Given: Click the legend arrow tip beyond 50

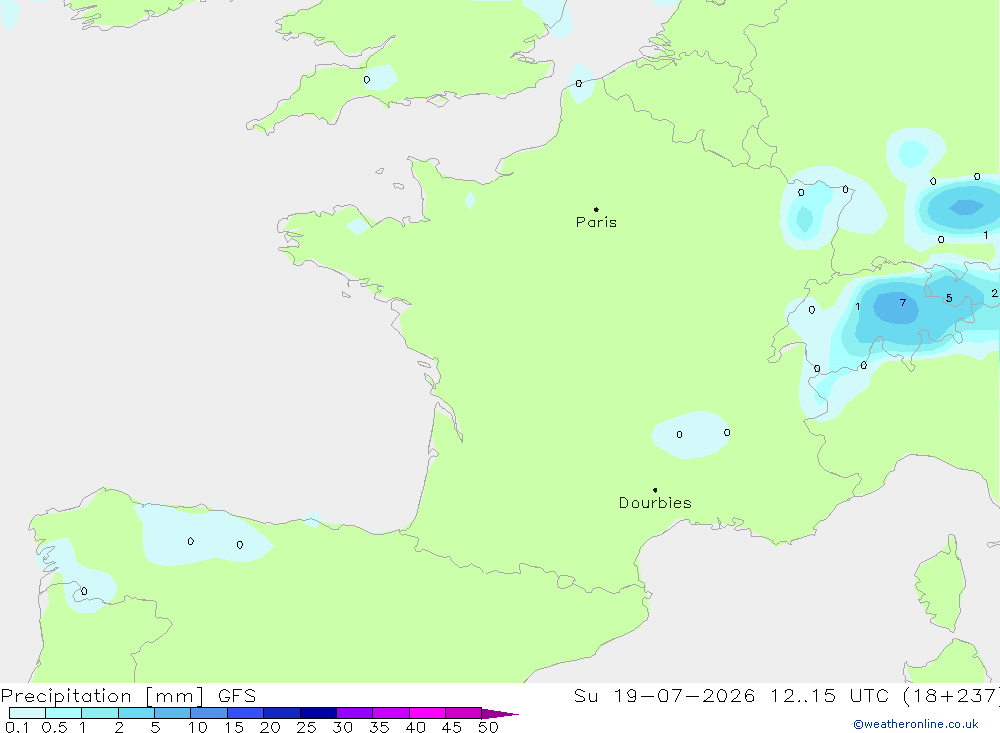Looking at the screenshot, I should coord(501,713).
